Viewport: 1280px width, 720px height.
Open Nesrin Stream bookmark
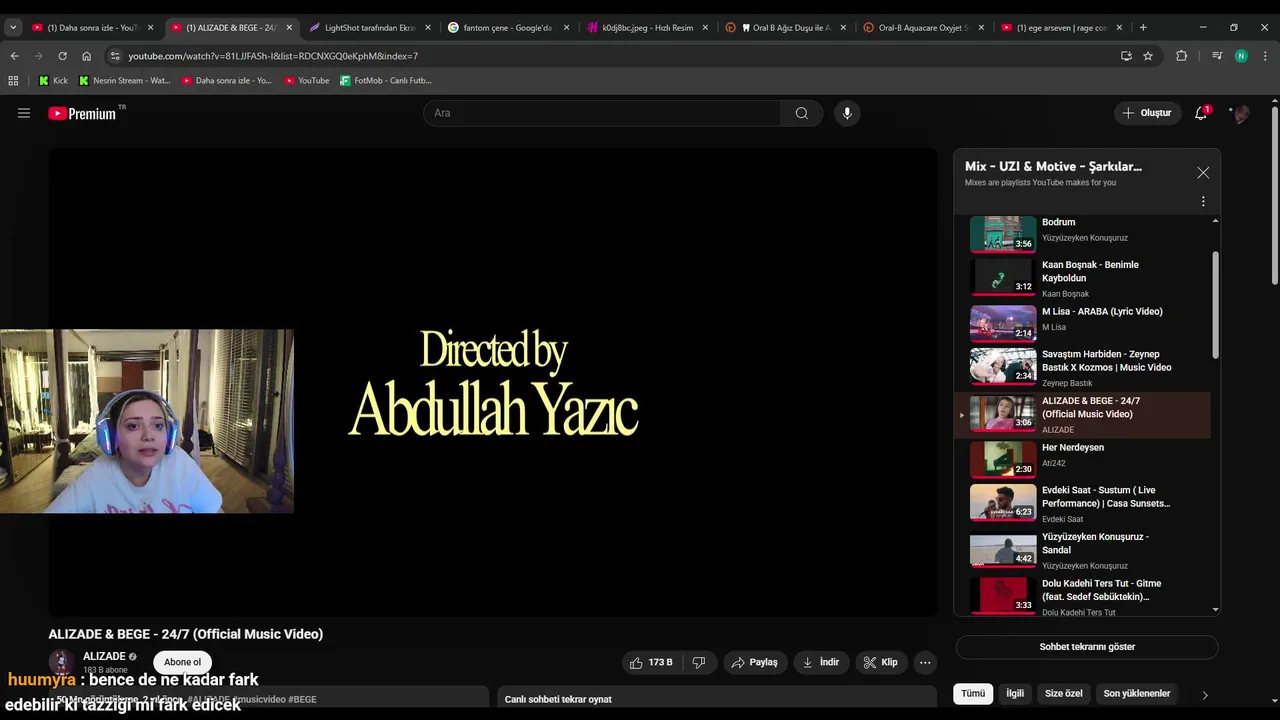[125, 80]
